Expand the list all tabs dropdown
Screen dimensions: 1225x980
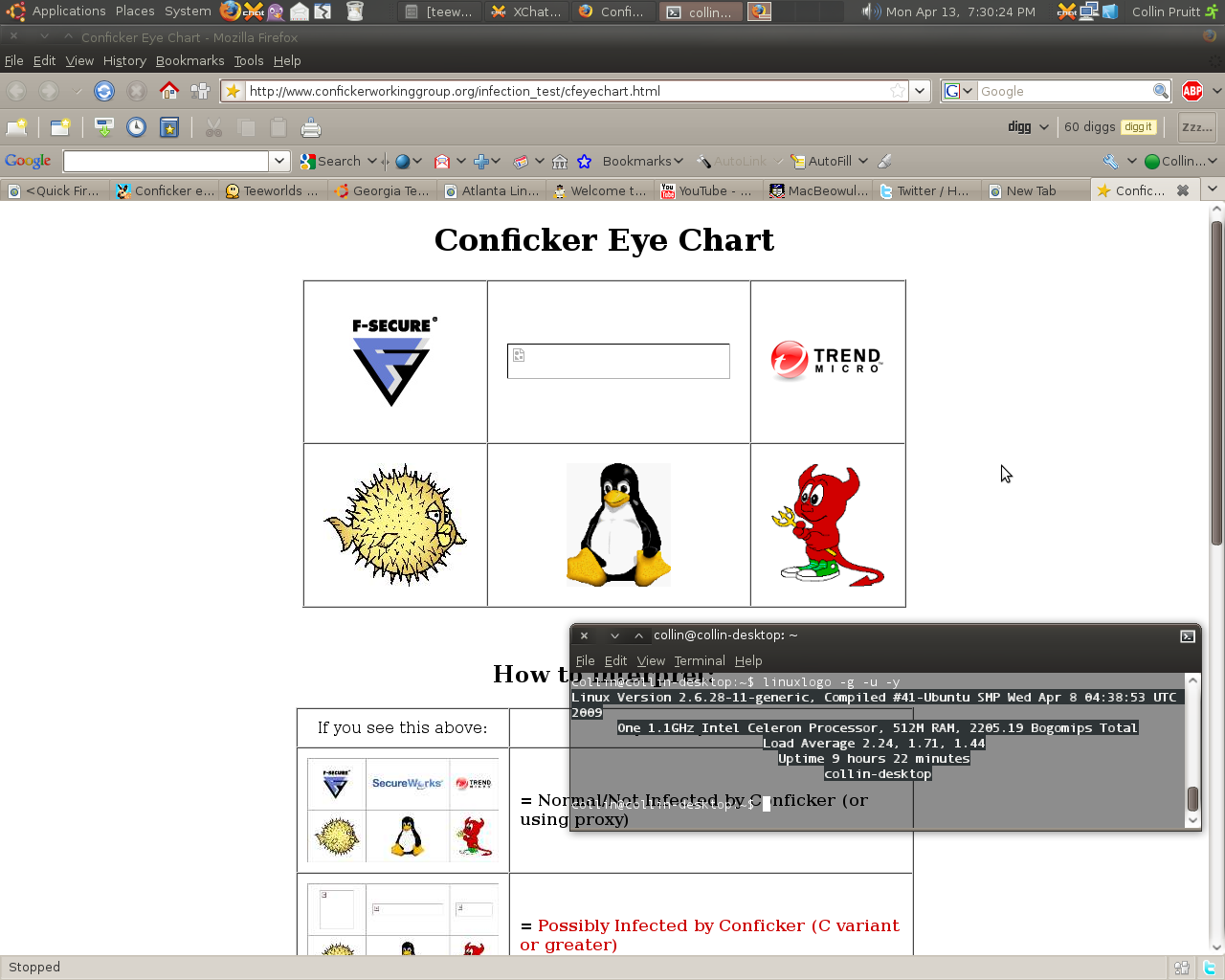[x=1213, y=189]
